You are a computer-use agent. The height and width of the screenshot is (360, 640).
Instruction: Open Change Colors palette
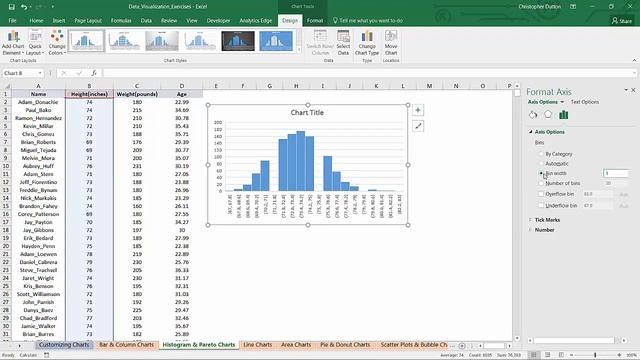57,42
